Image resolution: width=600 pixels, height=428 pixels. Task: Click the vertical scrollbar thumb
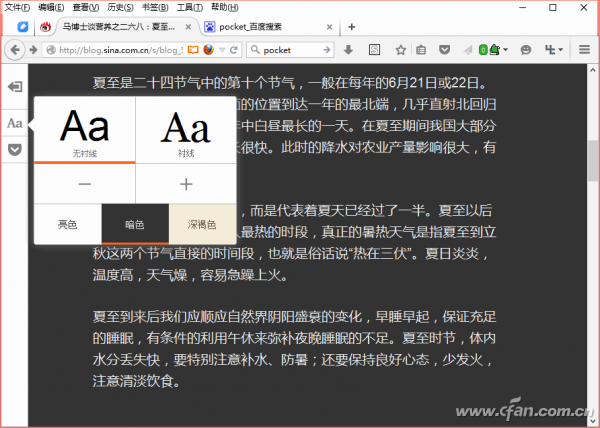click(593, 161)
